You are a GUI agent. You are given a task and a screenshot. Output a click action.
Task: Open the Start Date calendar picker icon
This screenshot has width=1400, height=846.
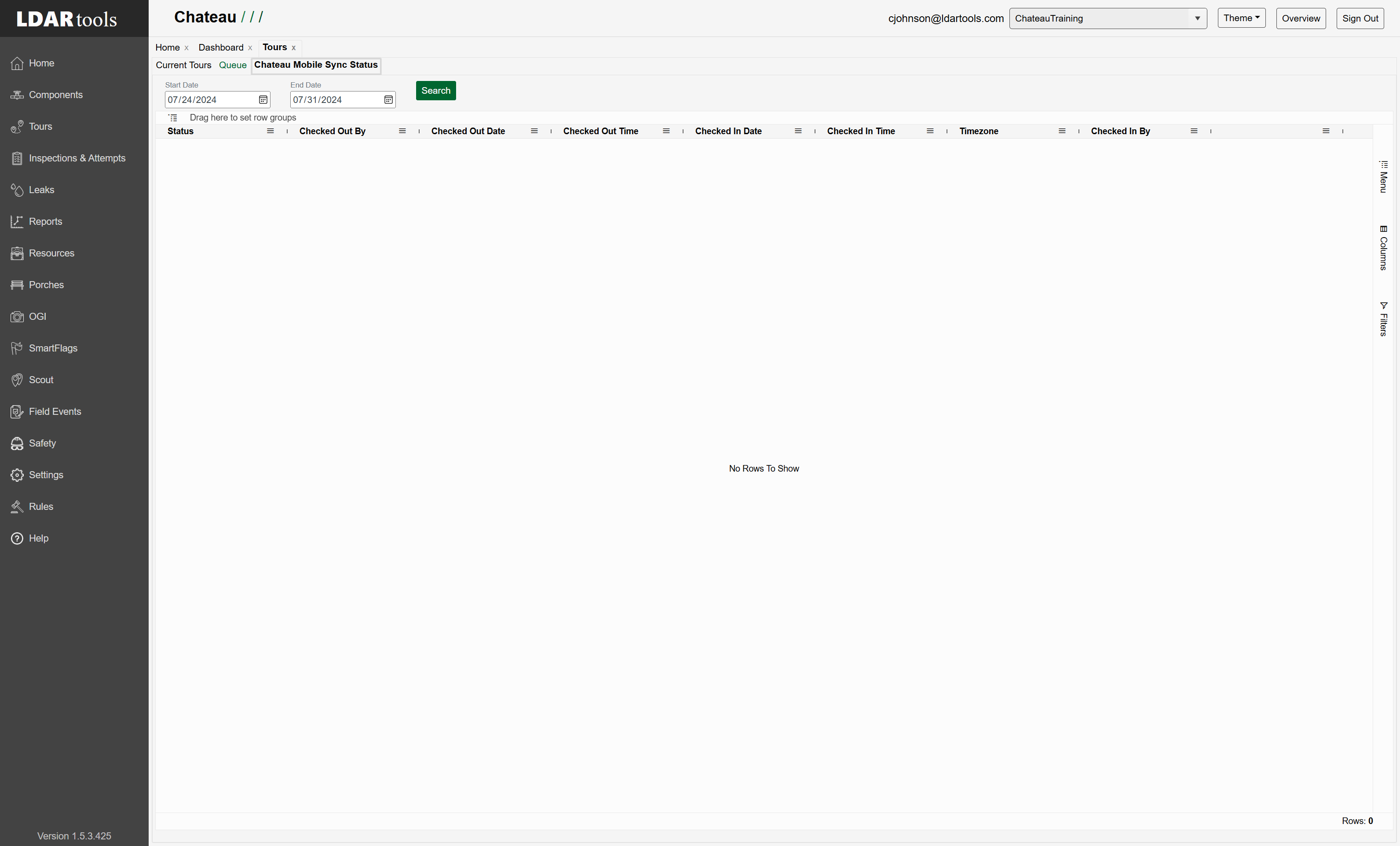(x=263, y=100)
